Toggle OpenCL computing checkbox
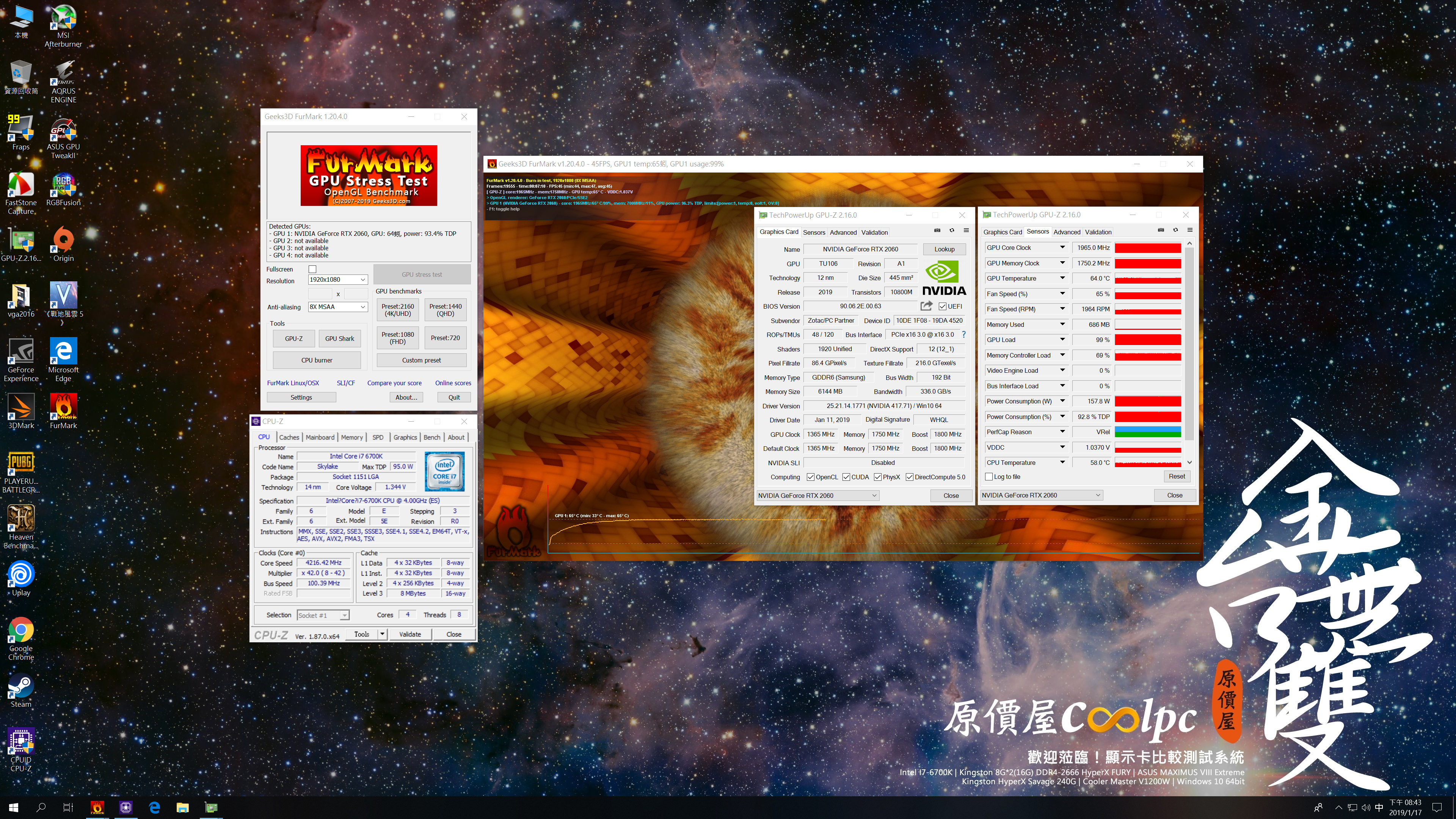This screenshot has height=819, width=1456. pos(811,477)
